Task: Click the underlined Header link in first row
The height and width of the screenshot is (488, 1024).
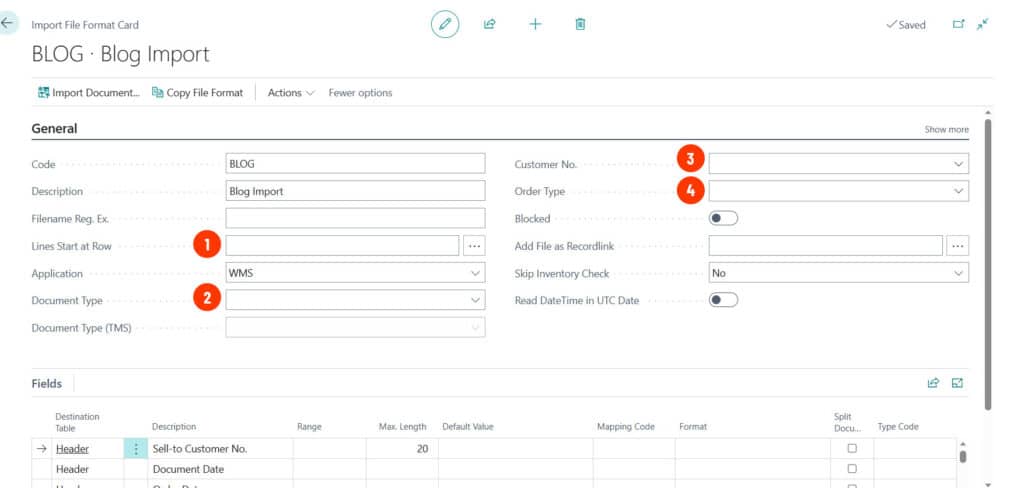Action: 72,449
